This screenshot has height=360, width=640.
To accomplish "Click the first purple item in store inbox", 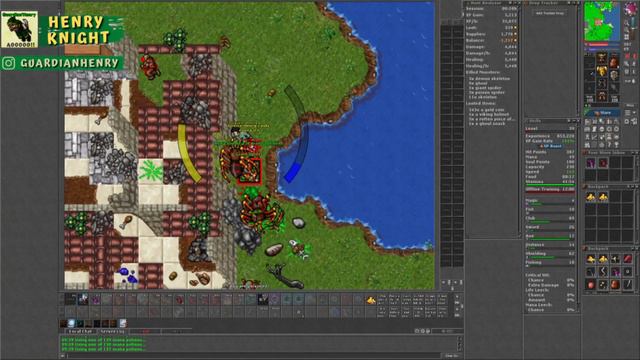I will tap(591, 163).
